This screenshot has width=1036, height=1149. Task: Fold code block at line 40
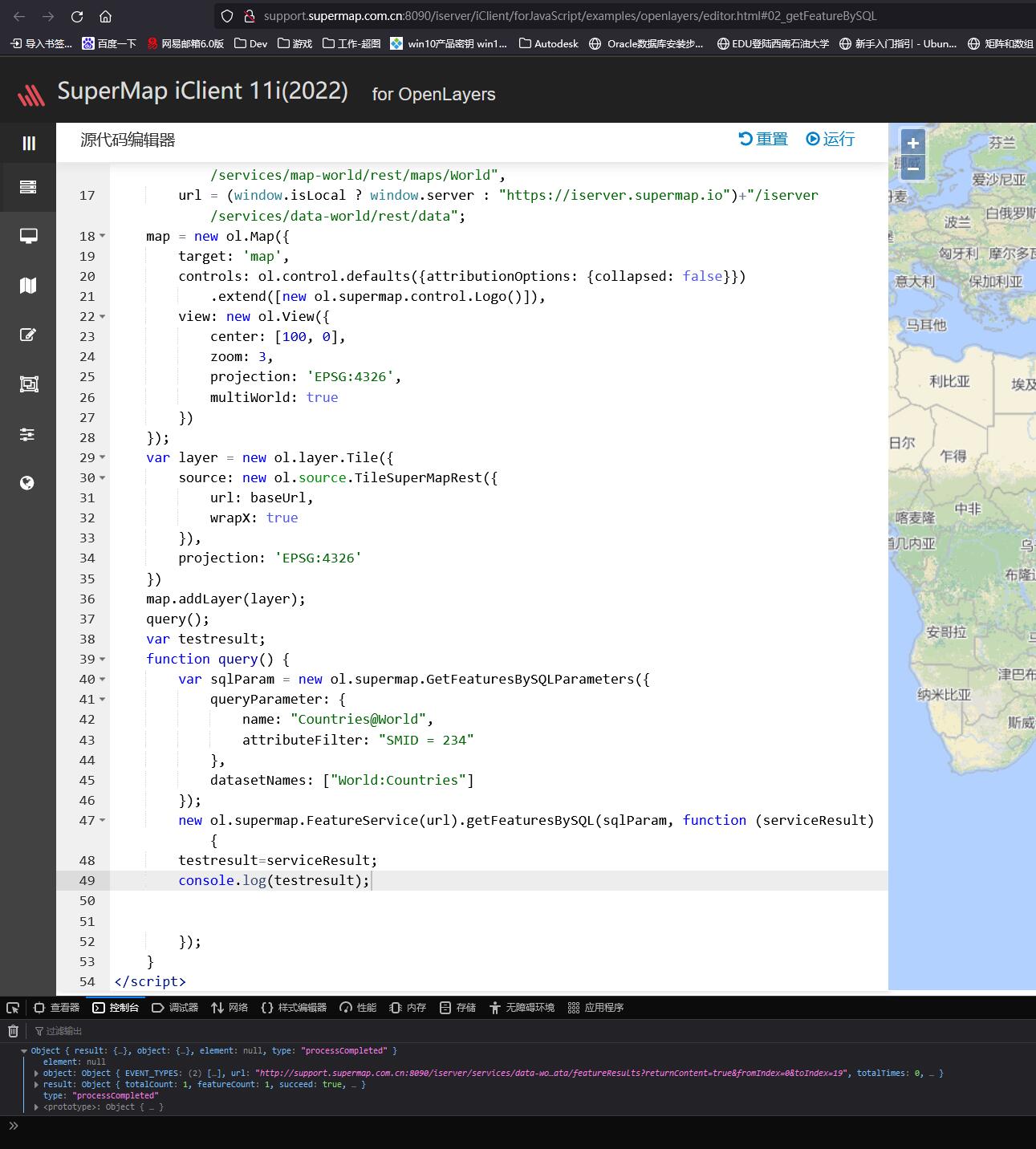[x=102, y=680]
